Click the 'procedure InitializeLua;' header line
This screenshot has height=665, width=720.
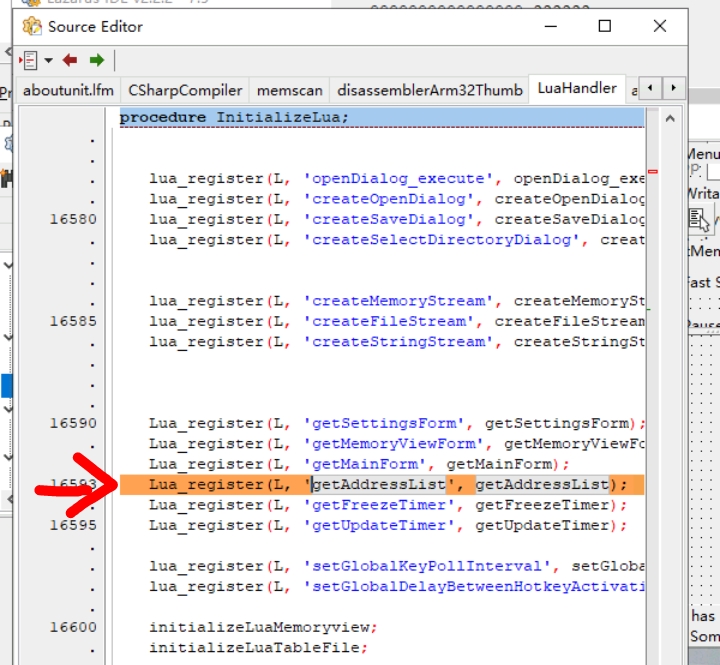(x=234, y=117)
